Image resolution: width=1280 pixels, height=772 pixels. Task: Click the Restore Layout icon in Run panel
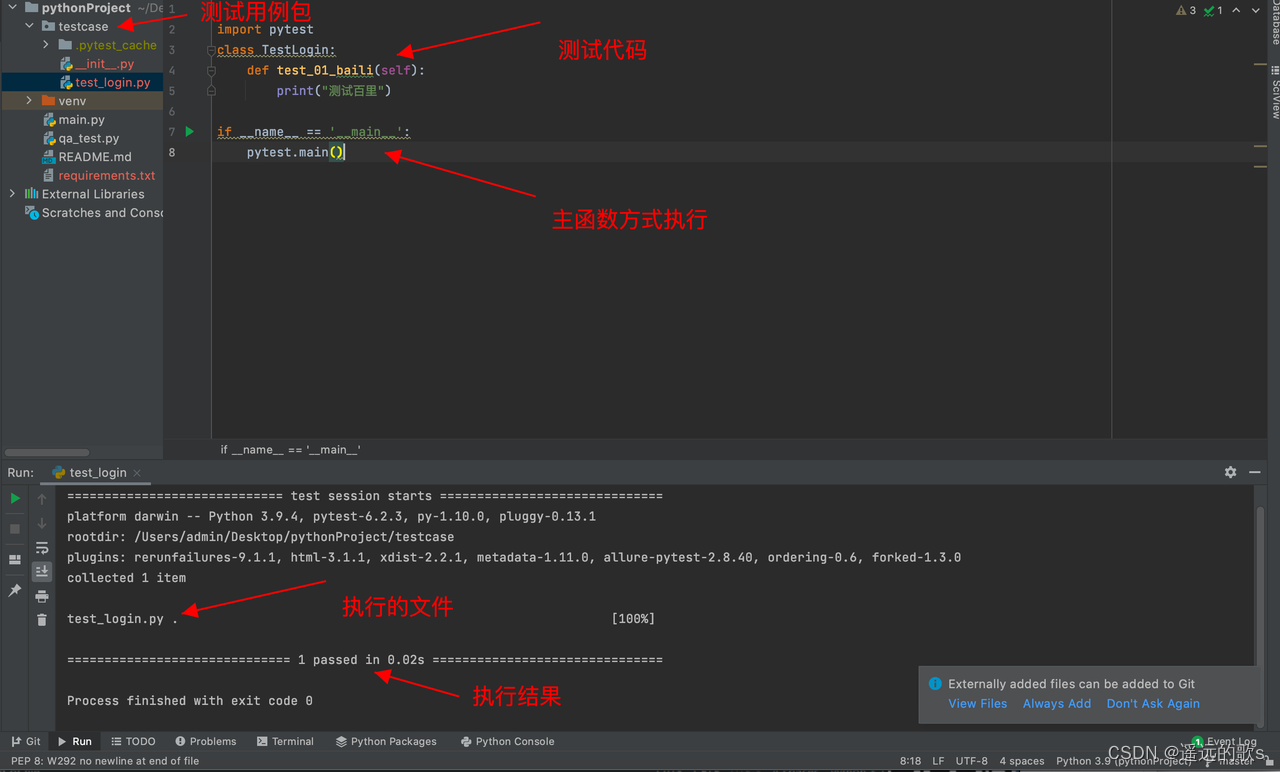15,560
